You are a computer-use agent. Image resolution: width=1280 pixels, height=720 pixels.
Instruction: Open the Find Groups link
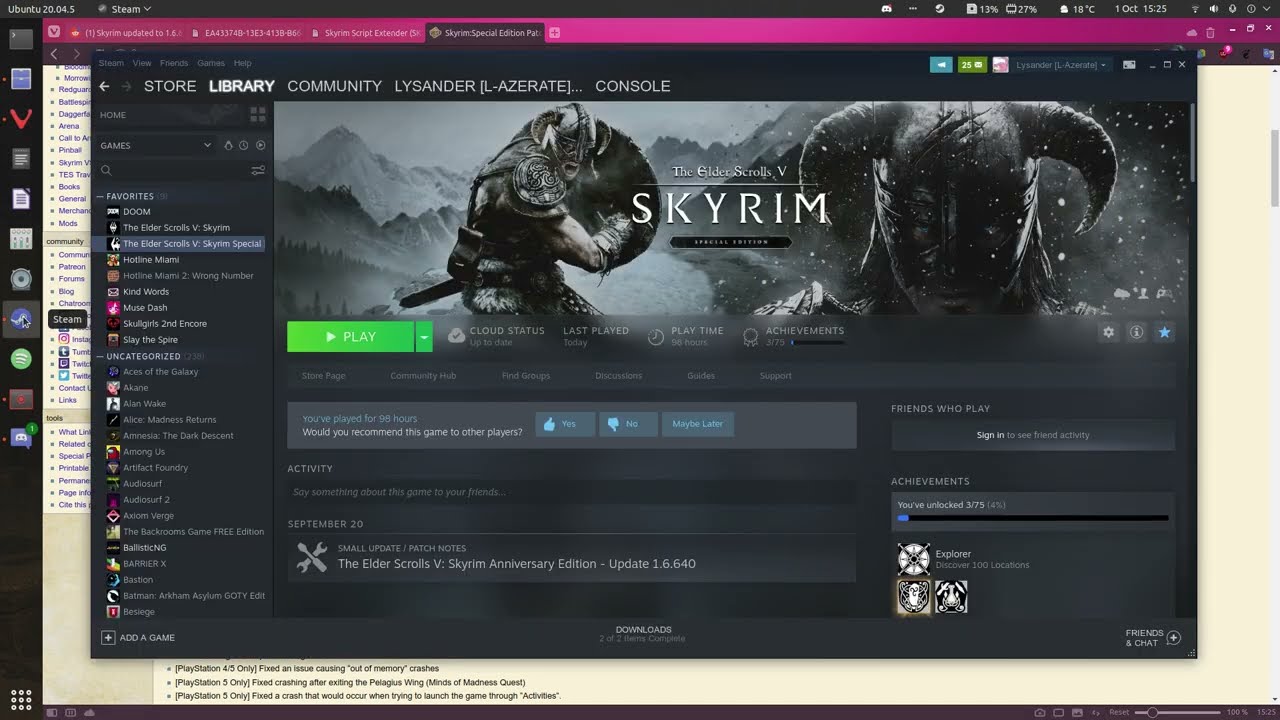tap(526, 376)
